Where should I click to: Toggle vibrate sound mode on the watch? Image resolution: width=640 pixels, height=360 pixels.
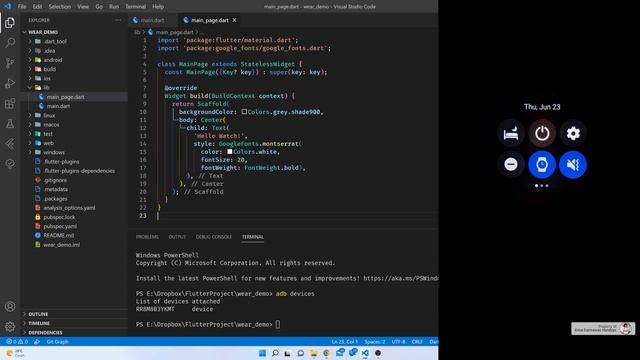click(573, 164)
